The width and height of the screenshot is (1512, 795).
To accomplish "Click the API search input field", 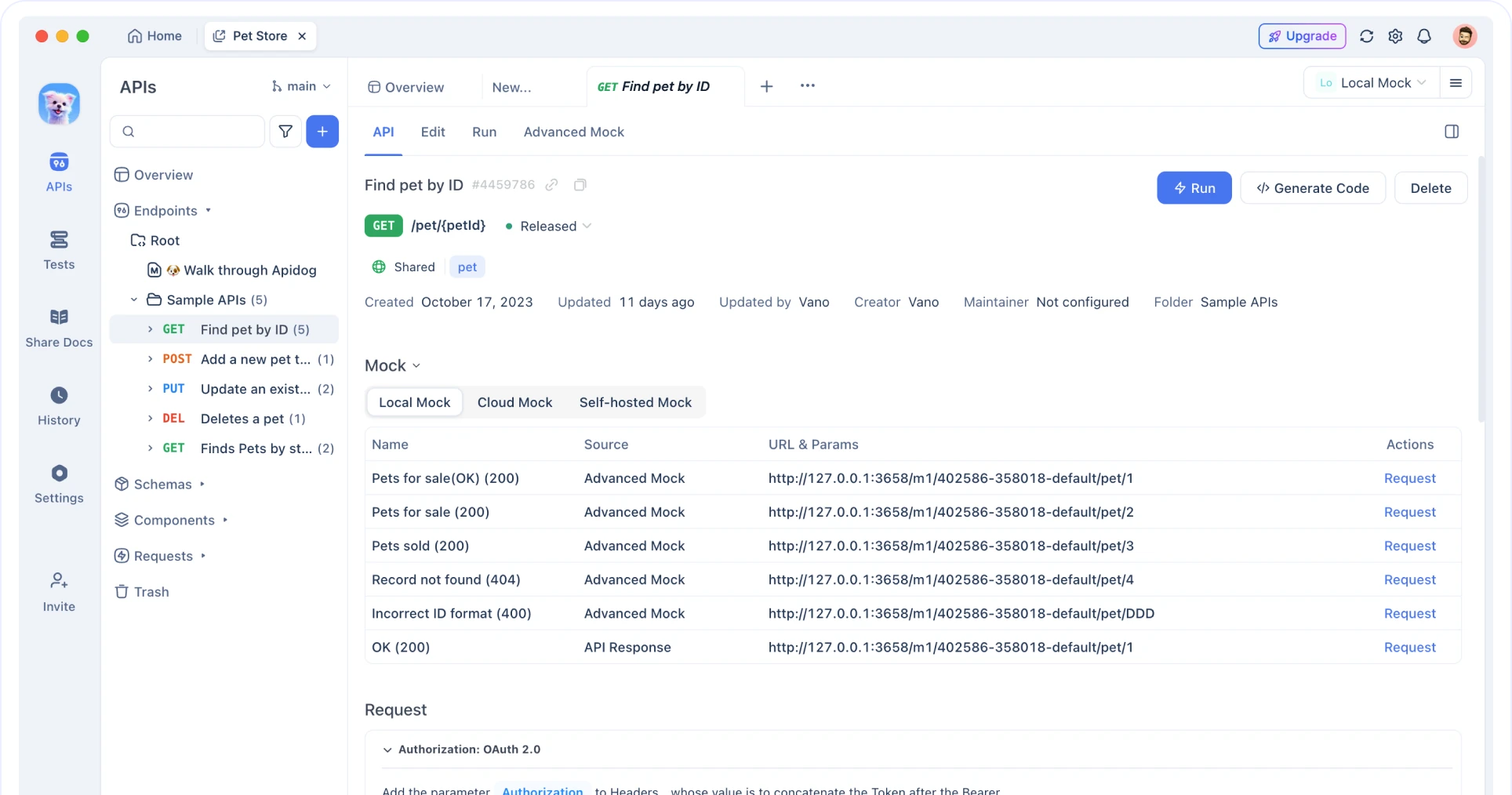I will tap(188, 132).
